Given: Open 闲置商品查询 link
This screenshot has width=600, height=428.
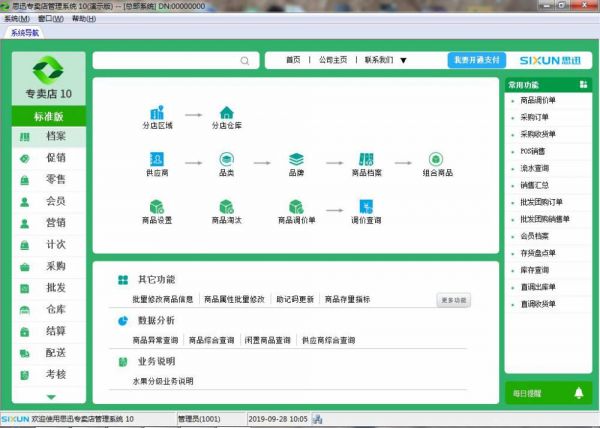Looking at the screenshot, I should pos(268,340).
